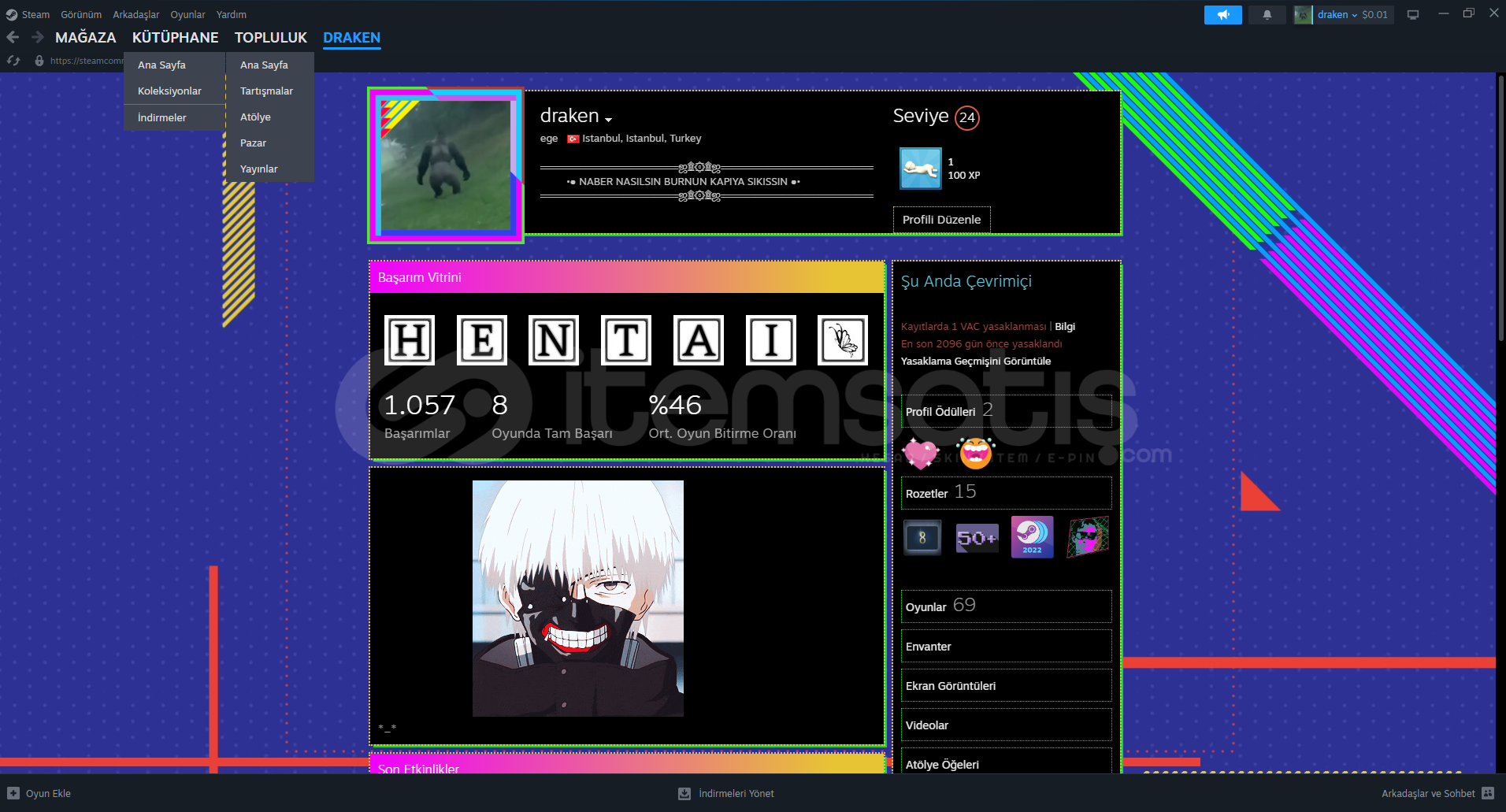The width and height of the screenshot is (1506, 812).
Task: Go to the MAĞAZA tab
Action: point(85,37)
